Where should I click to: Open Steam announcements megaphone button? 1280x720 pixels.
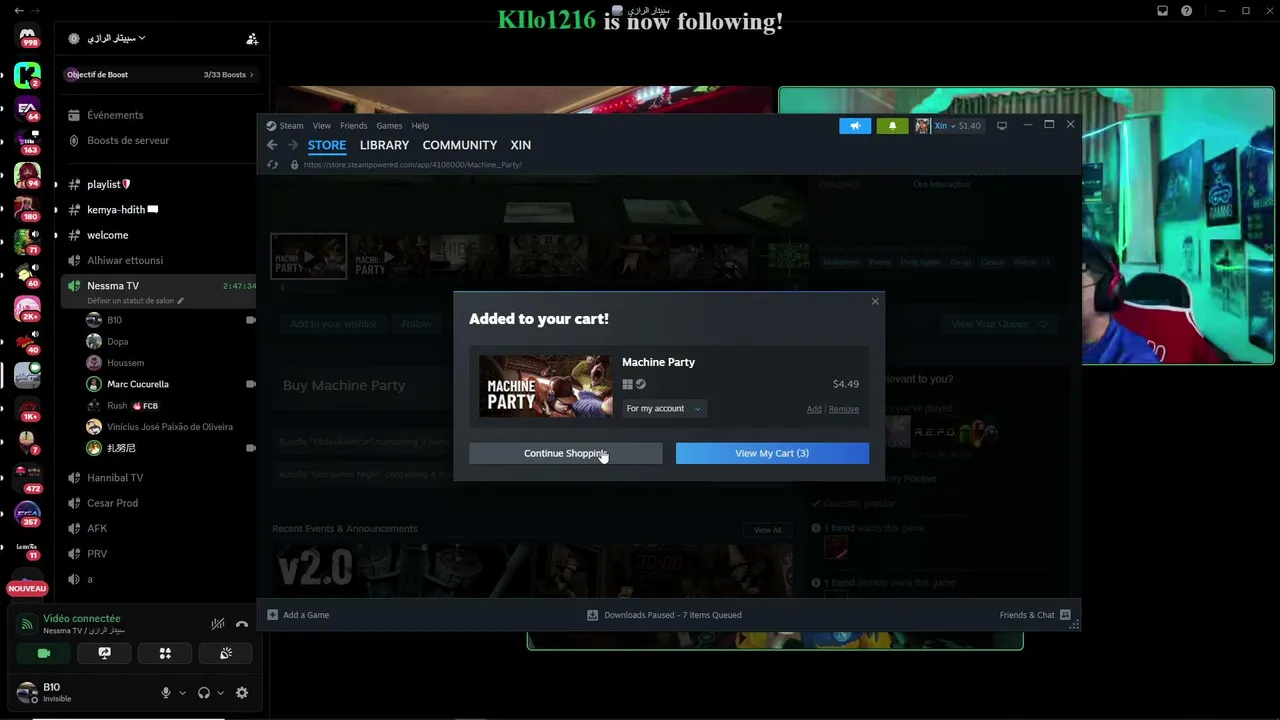(x=855, y=126)
